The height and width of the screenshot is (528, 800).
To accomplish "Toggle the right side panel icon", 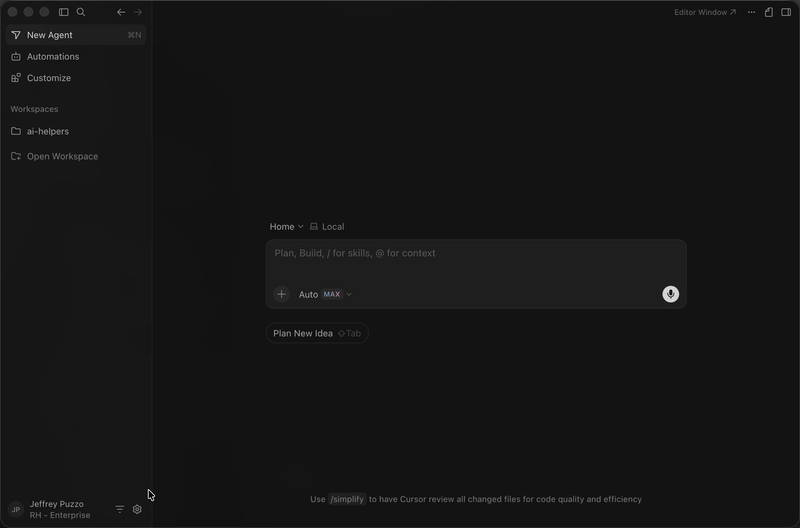I will click(x=786, y=12).
